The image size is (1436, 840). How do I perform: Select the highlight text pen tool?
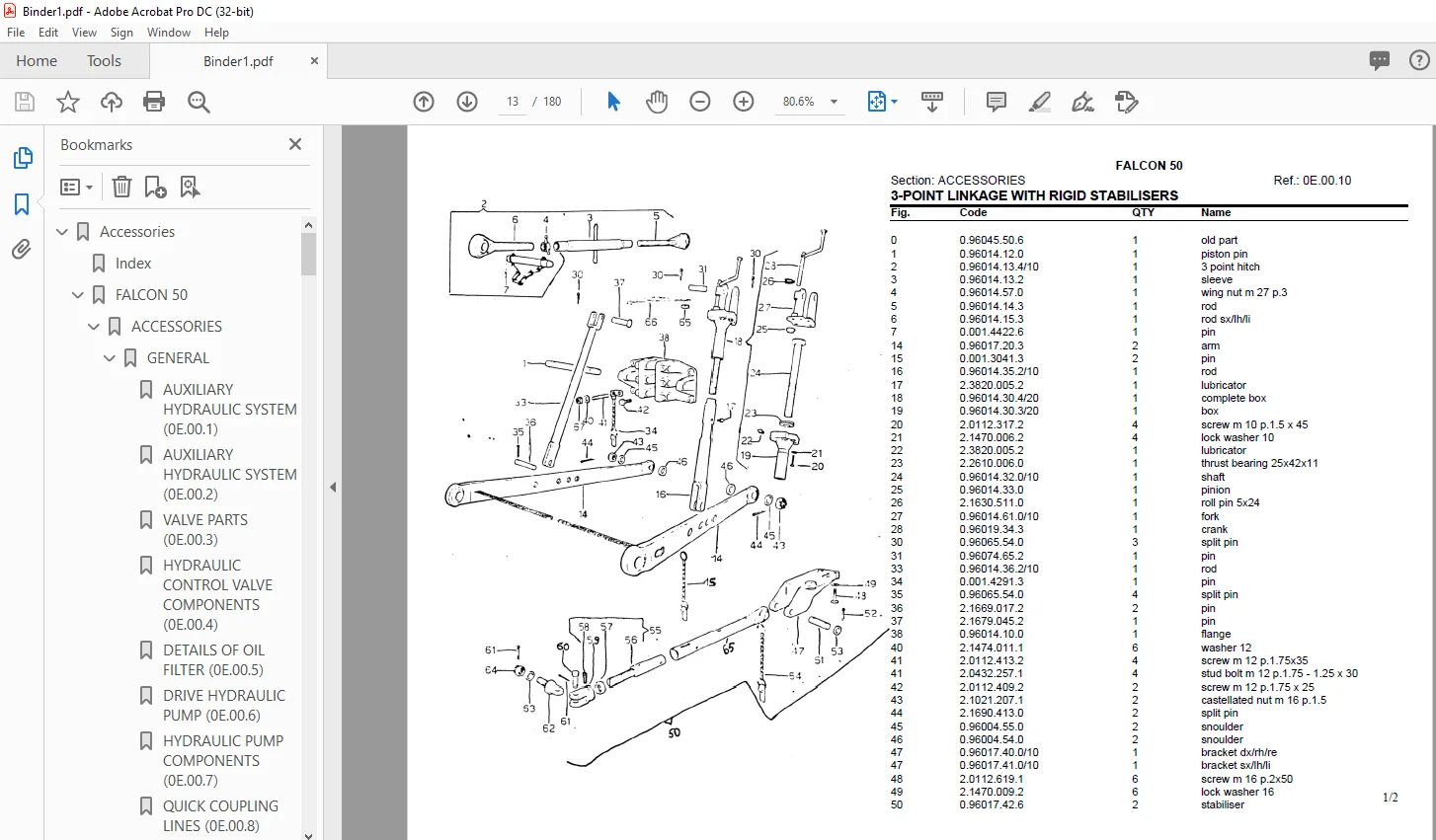(x=1040, y=102)
